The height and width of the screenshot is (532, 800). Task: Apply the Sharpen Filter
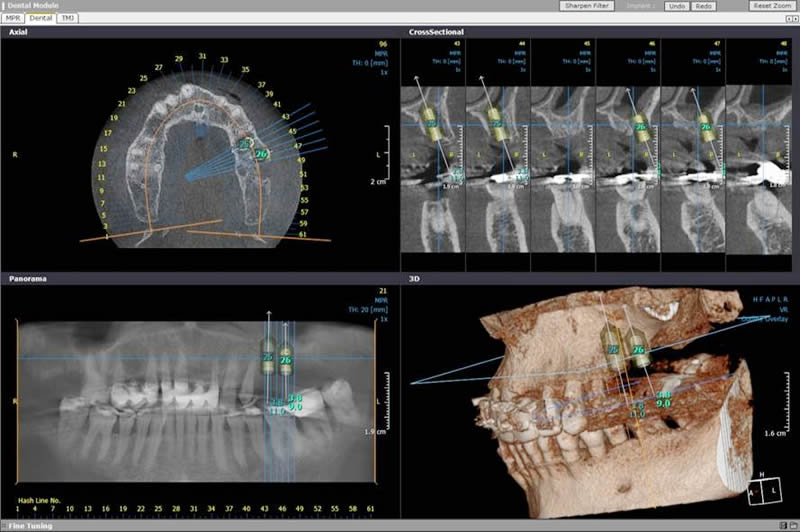(586, 6)
